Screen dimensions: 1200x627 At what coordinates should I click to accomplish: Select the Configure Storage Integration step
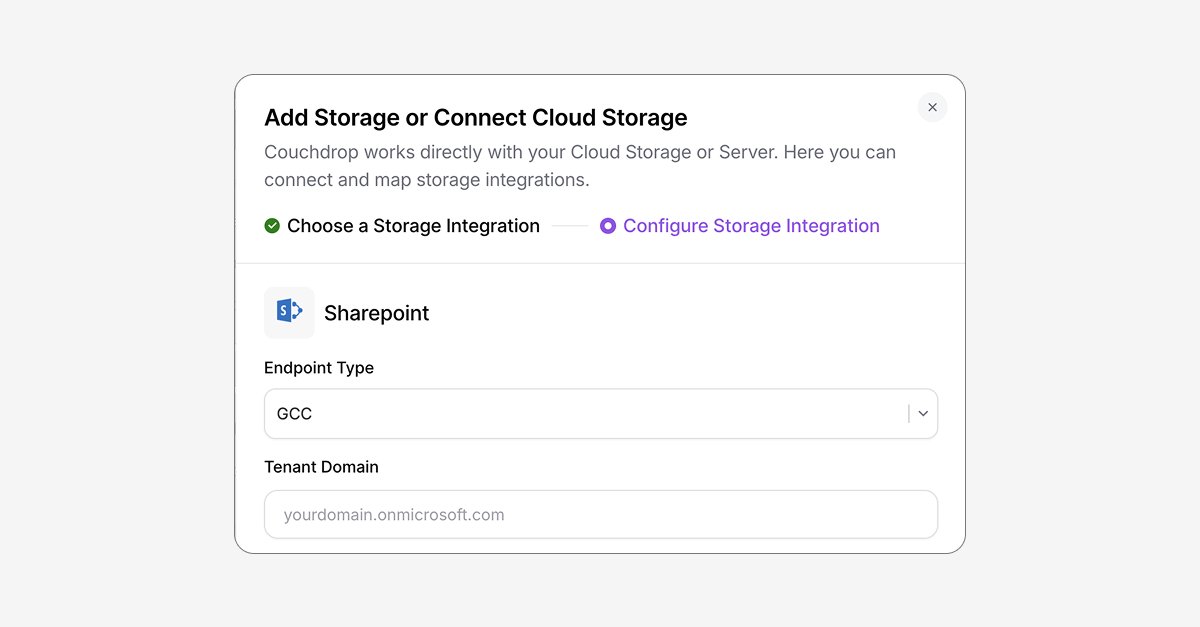click(x=751, y=226)
